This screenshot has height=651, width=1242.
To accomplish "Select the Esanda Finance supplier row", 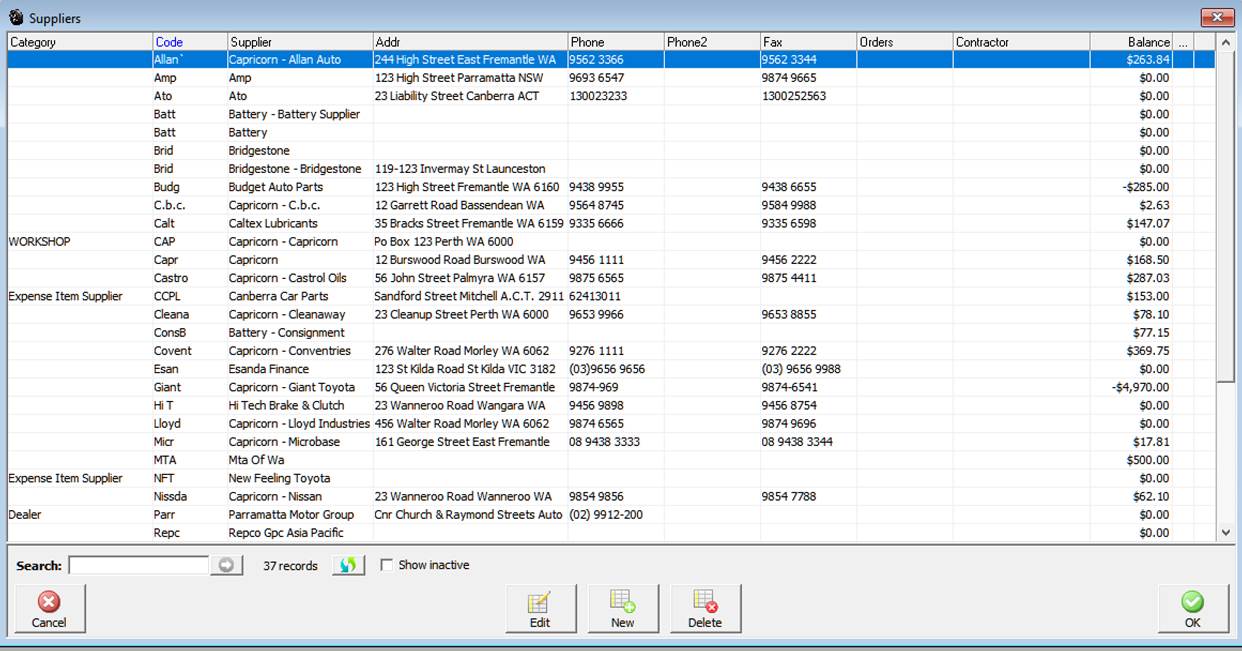I will tap(269, 369).
